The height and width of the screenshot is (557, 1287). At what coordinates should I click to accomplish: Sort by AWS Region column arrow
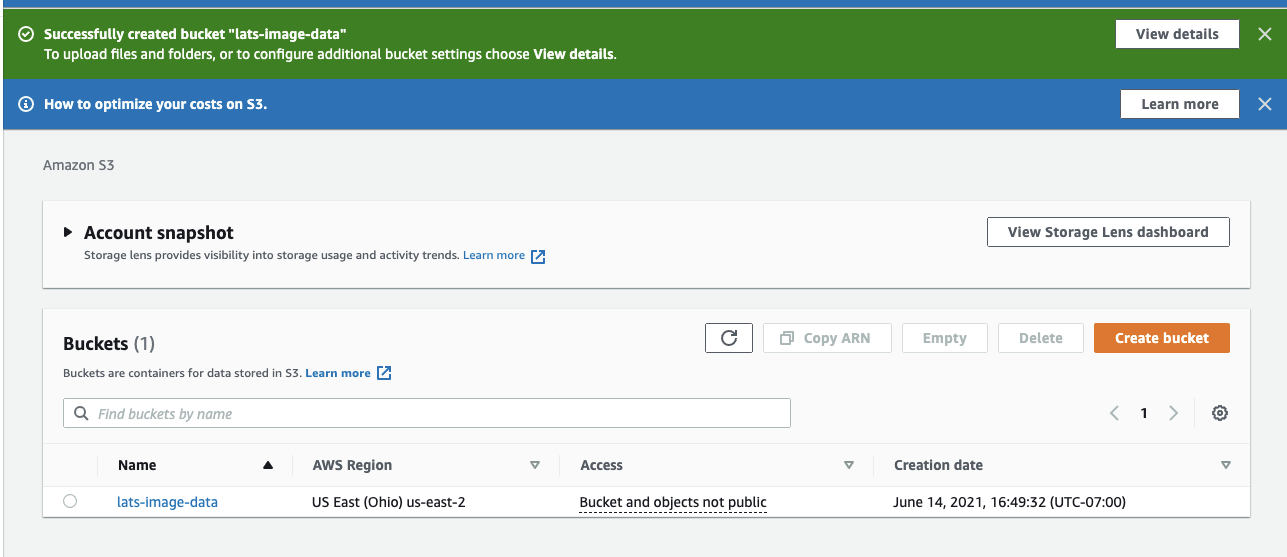[x=535, y=465]
